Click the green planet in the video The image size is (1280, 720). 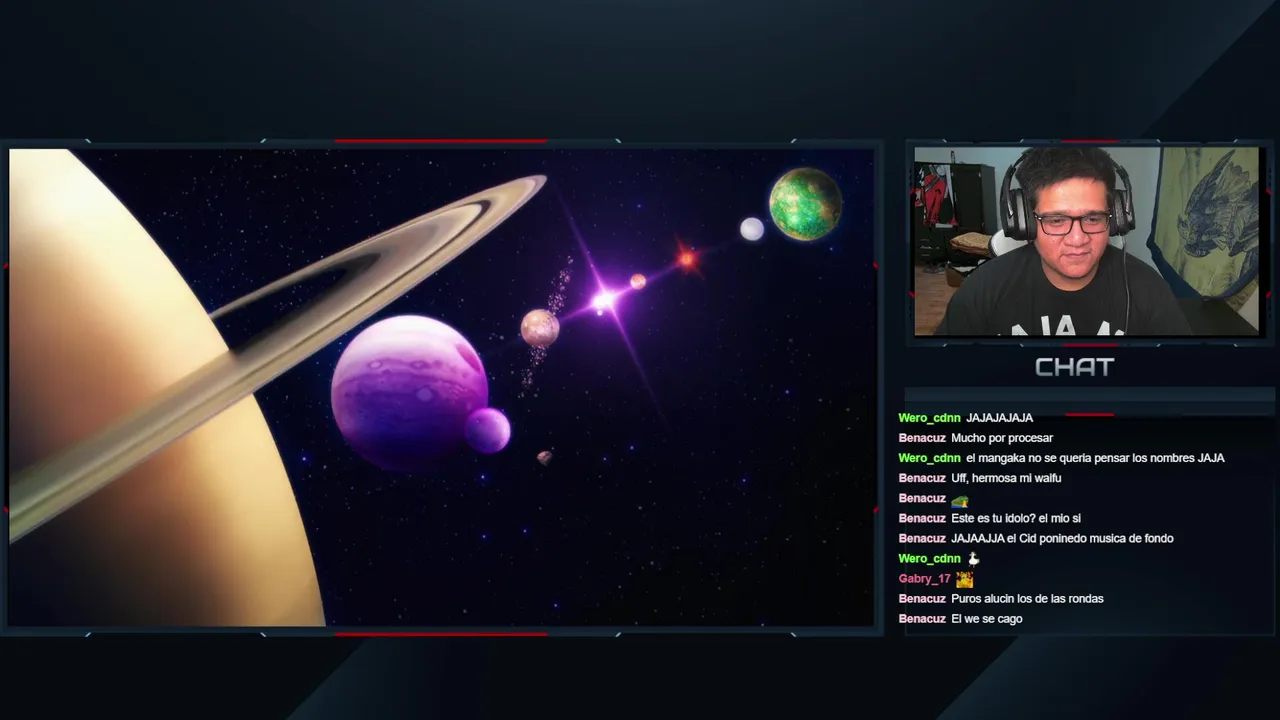pos(805,204)
